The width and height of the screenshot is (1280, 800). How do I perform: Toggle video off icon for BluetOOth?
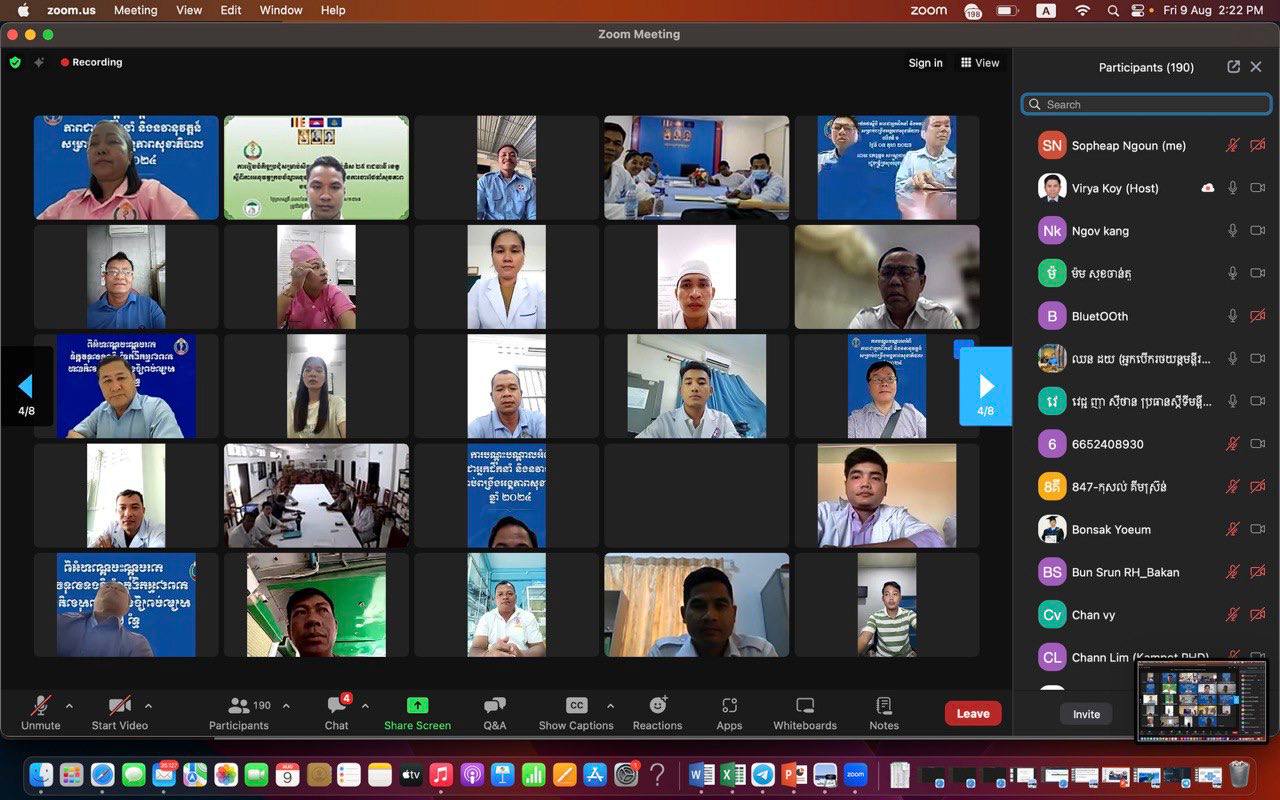(1258, 316)
